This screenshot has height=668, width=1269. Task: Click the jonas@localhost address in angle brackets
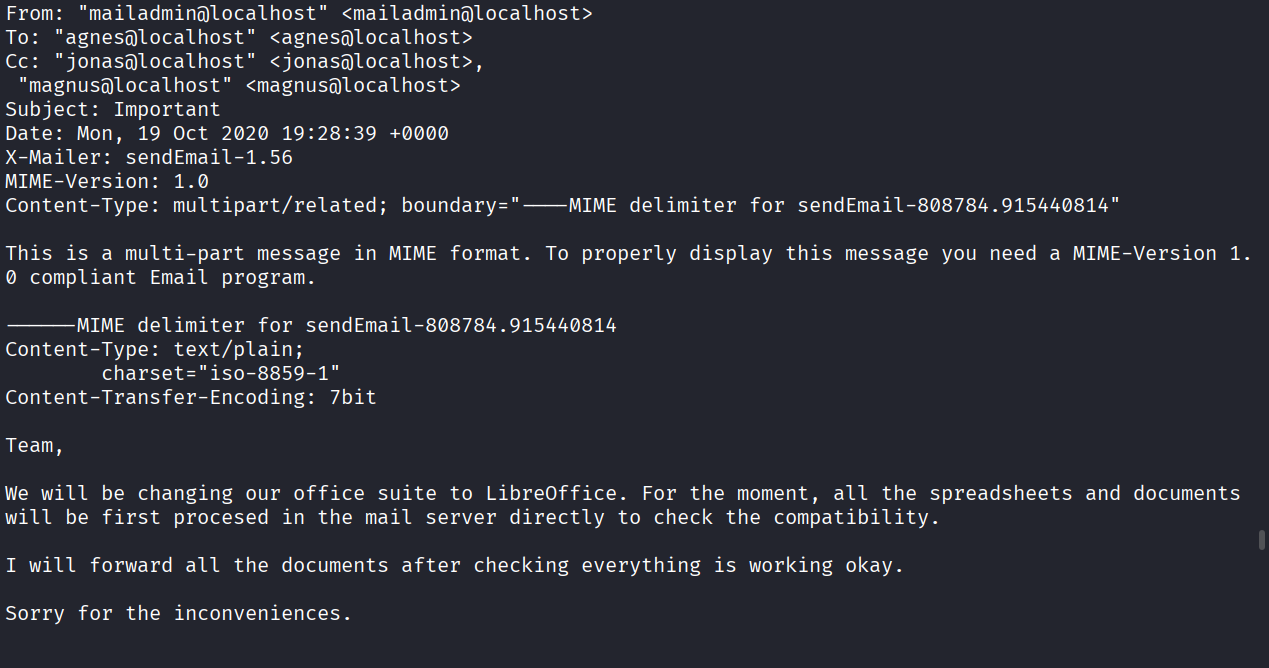(371, 62)
